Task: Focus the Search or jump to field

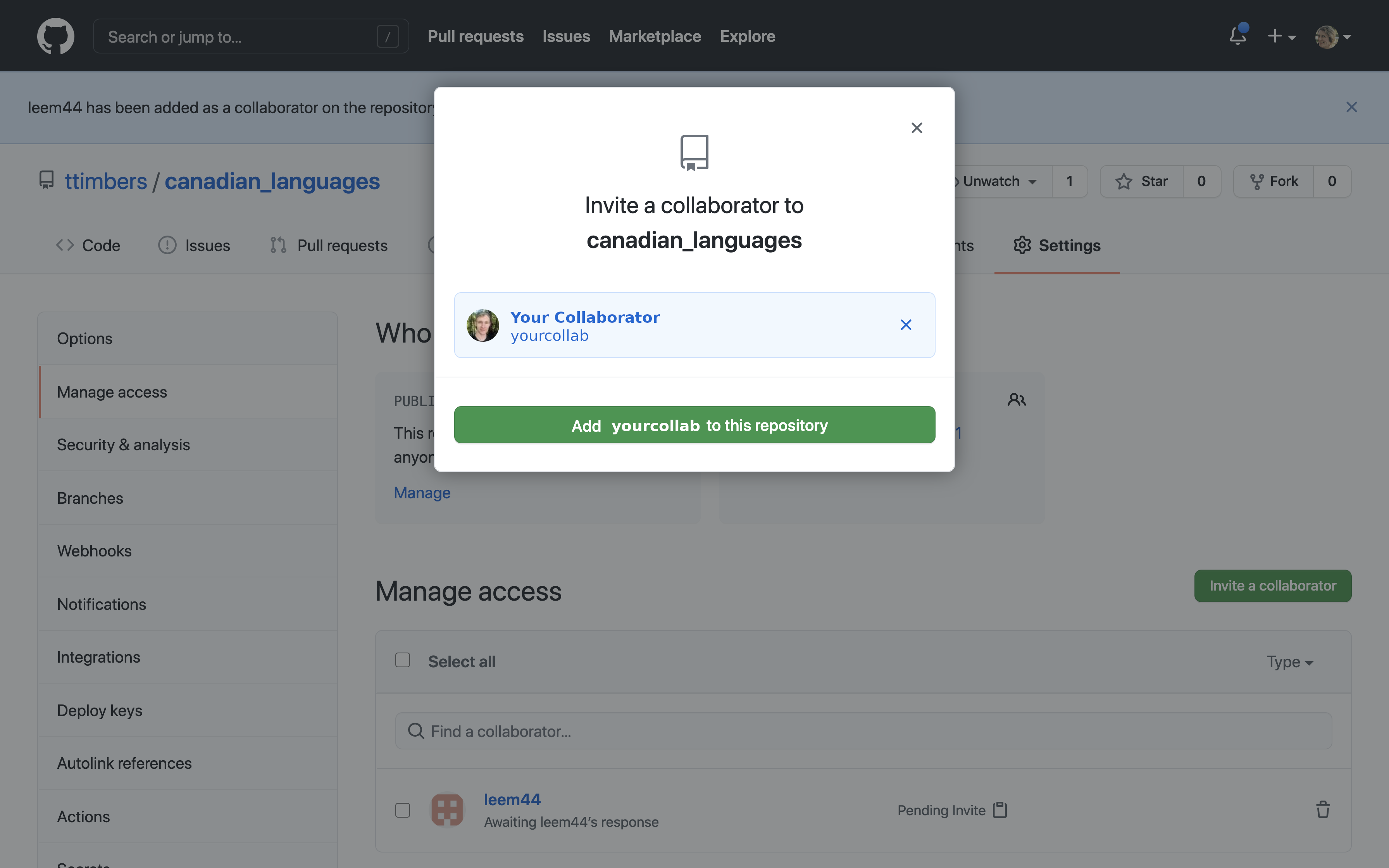Action: click(251, 36)
